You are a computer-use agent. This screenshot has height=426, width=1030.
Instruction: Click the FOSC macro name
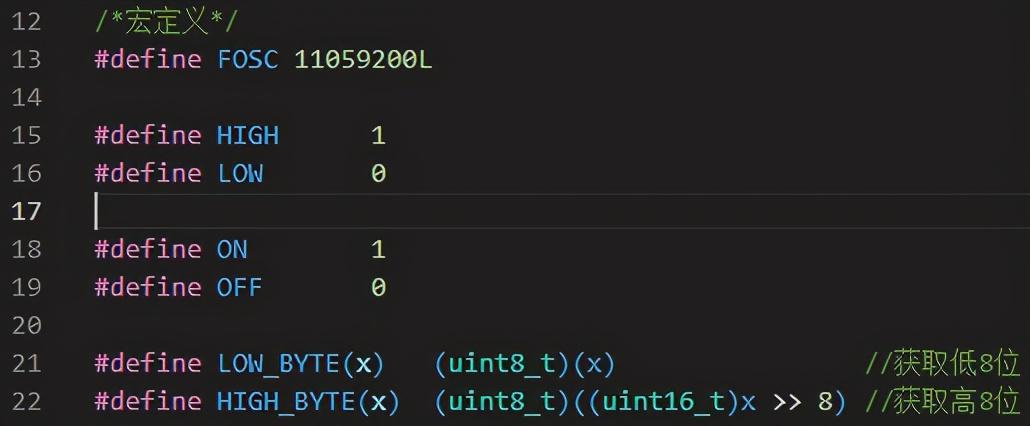point(249,59)
